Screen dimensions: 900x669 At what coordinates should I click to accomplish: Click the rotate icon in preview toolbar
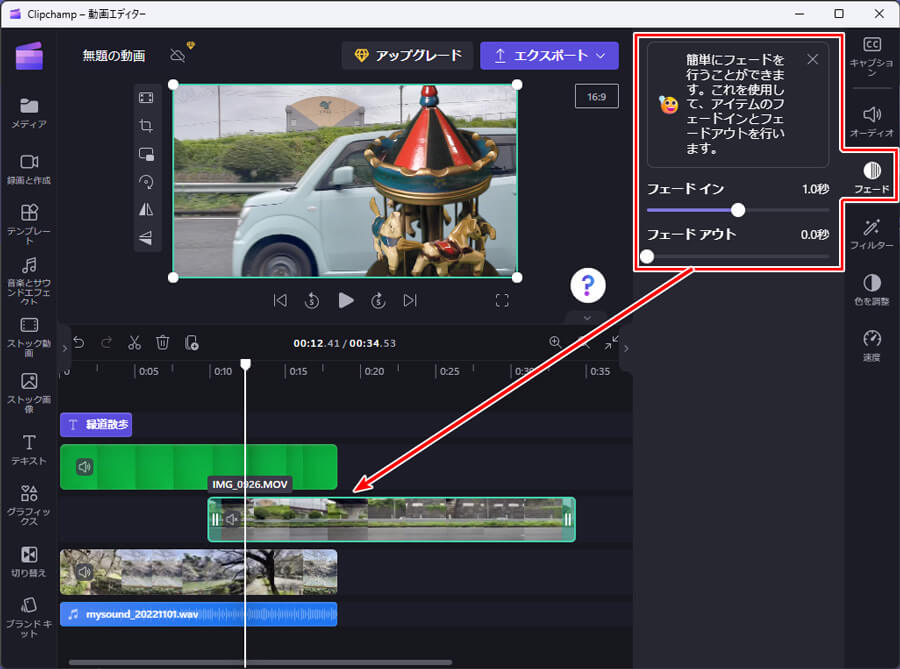tap(146, 182)
